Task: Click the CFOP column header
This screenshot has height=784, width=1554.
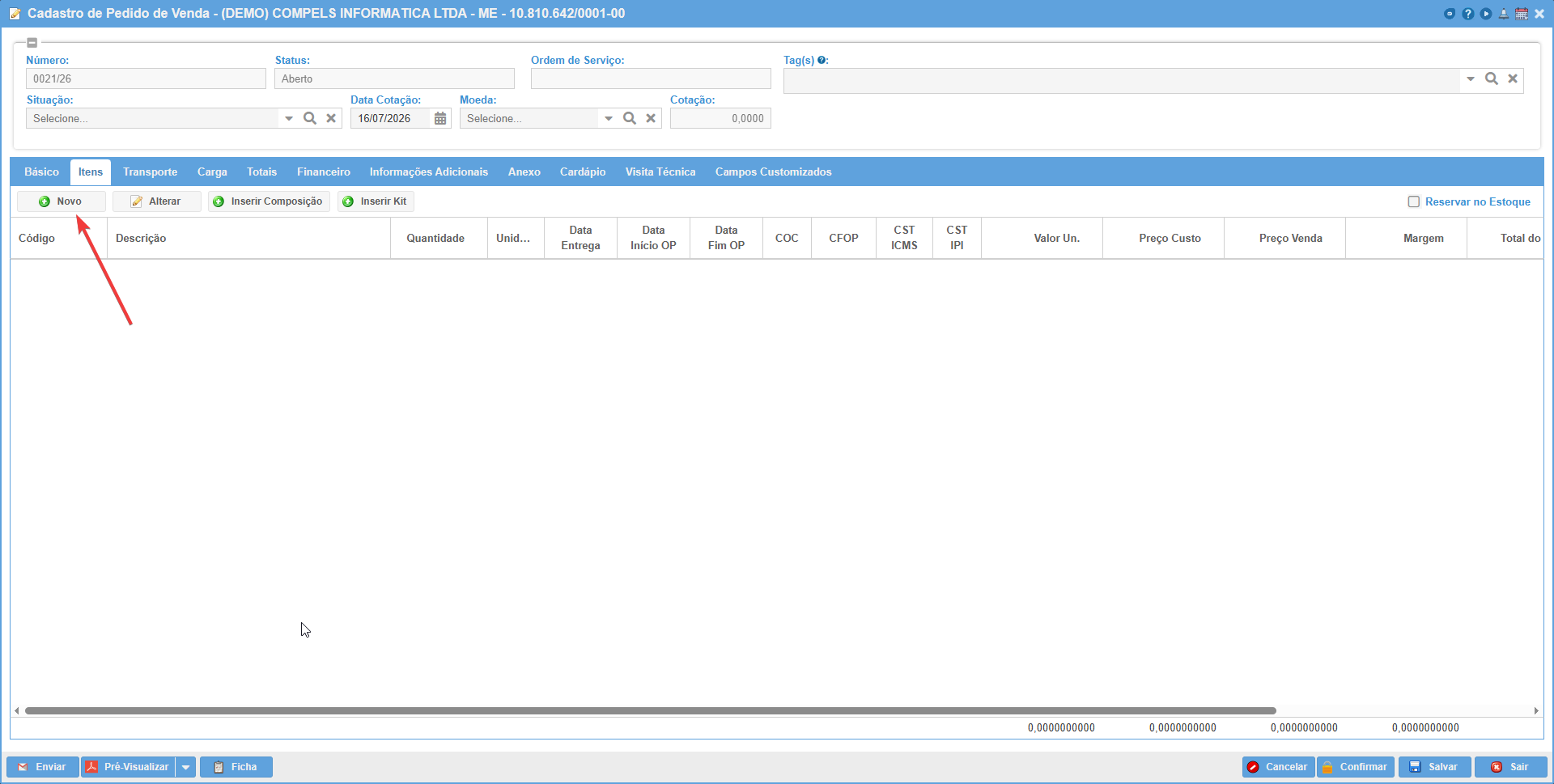Action: coord(843,238)
